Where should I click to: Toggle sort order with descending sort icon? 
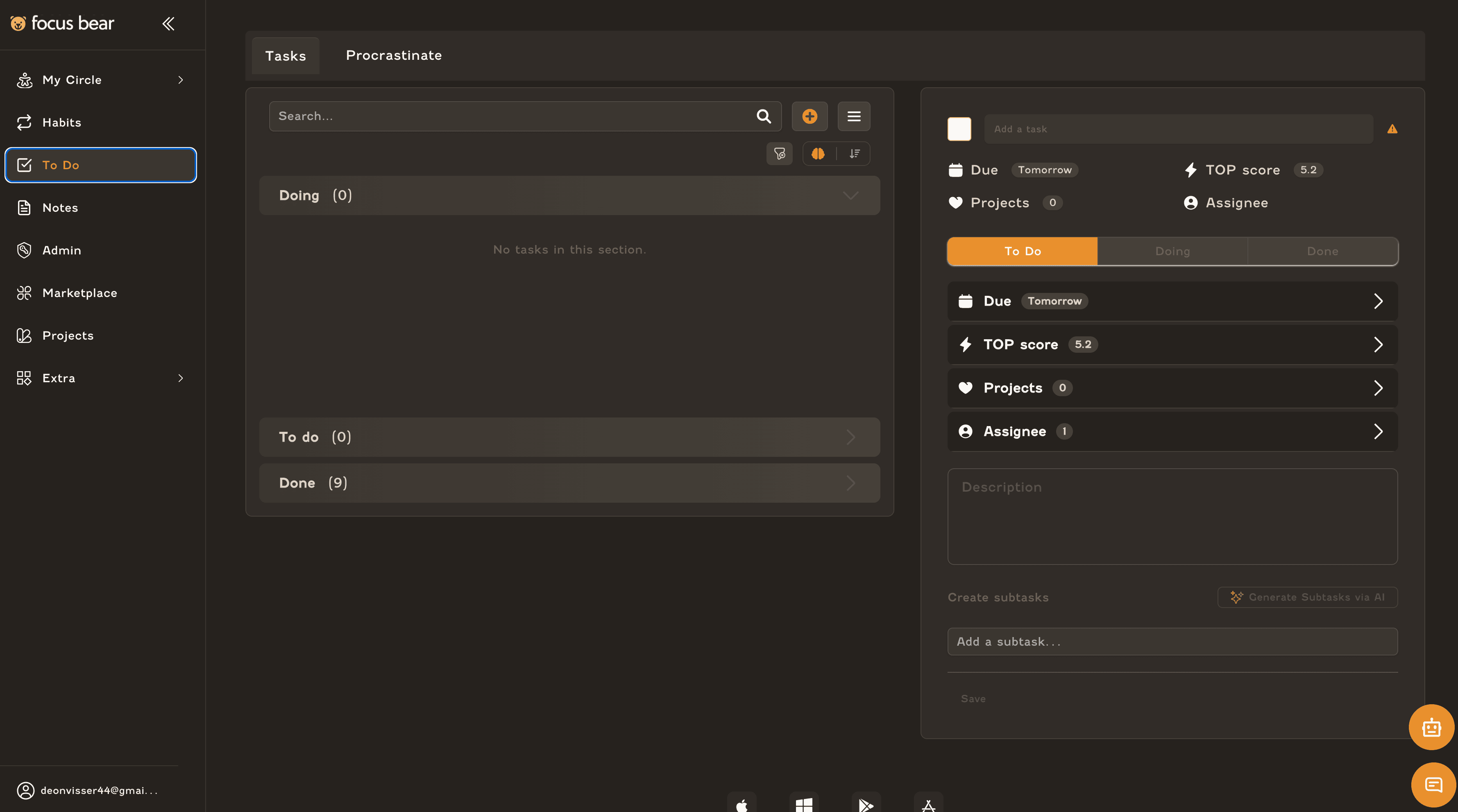[855, 153]
